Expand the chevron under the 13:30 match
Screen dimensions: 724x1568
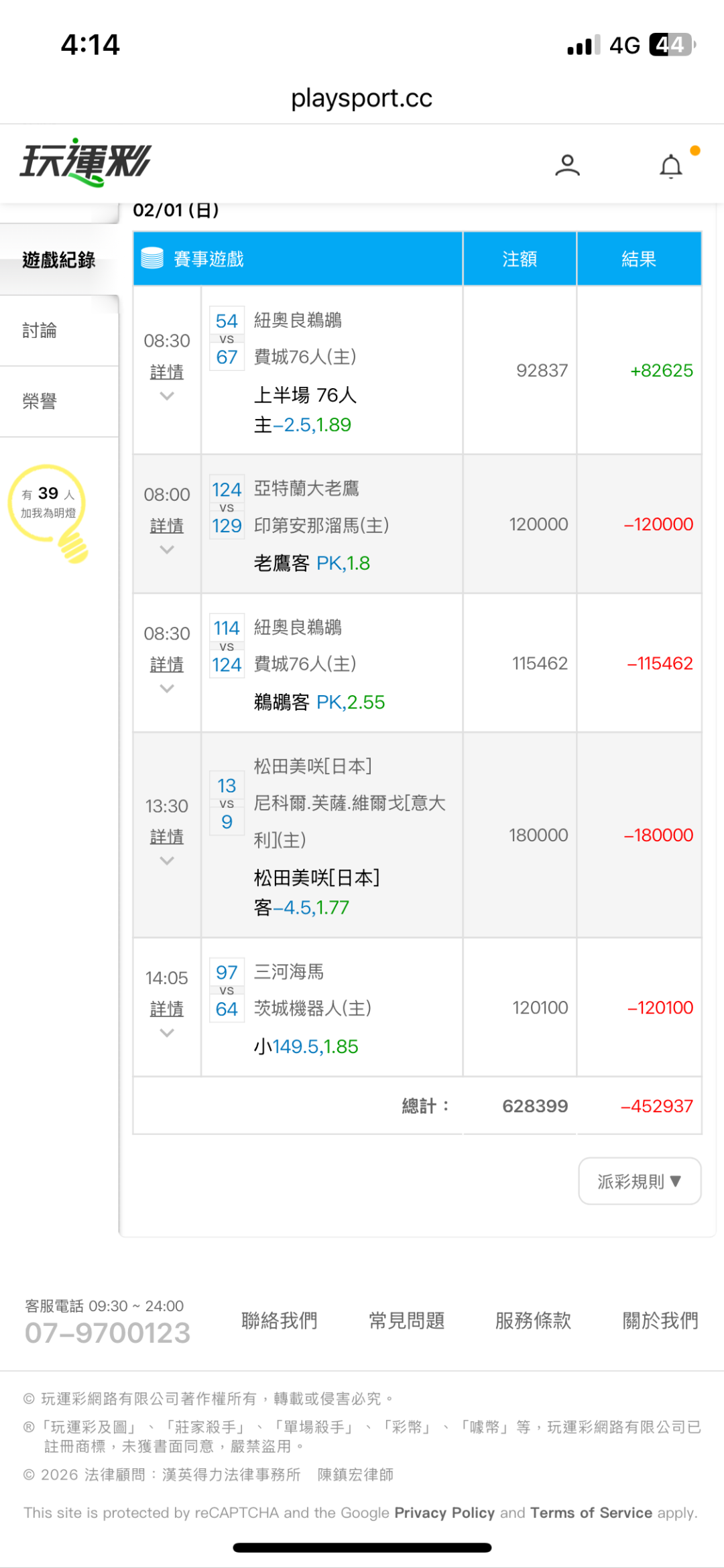pyautogui.click(x=167, y=861)
